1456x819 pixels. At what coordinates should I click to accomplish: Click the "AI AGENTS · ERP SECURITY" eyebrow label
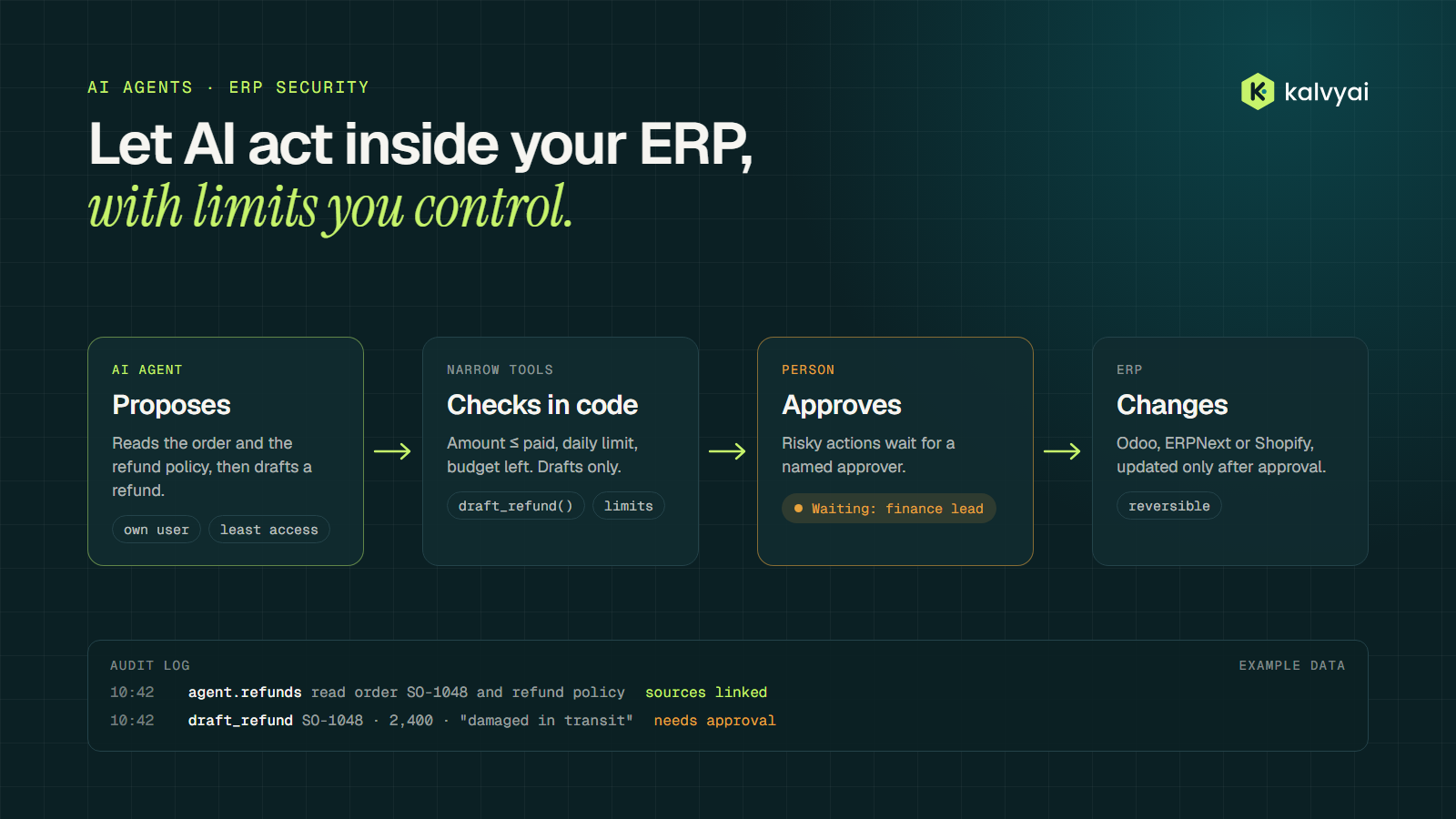(228, 87)
